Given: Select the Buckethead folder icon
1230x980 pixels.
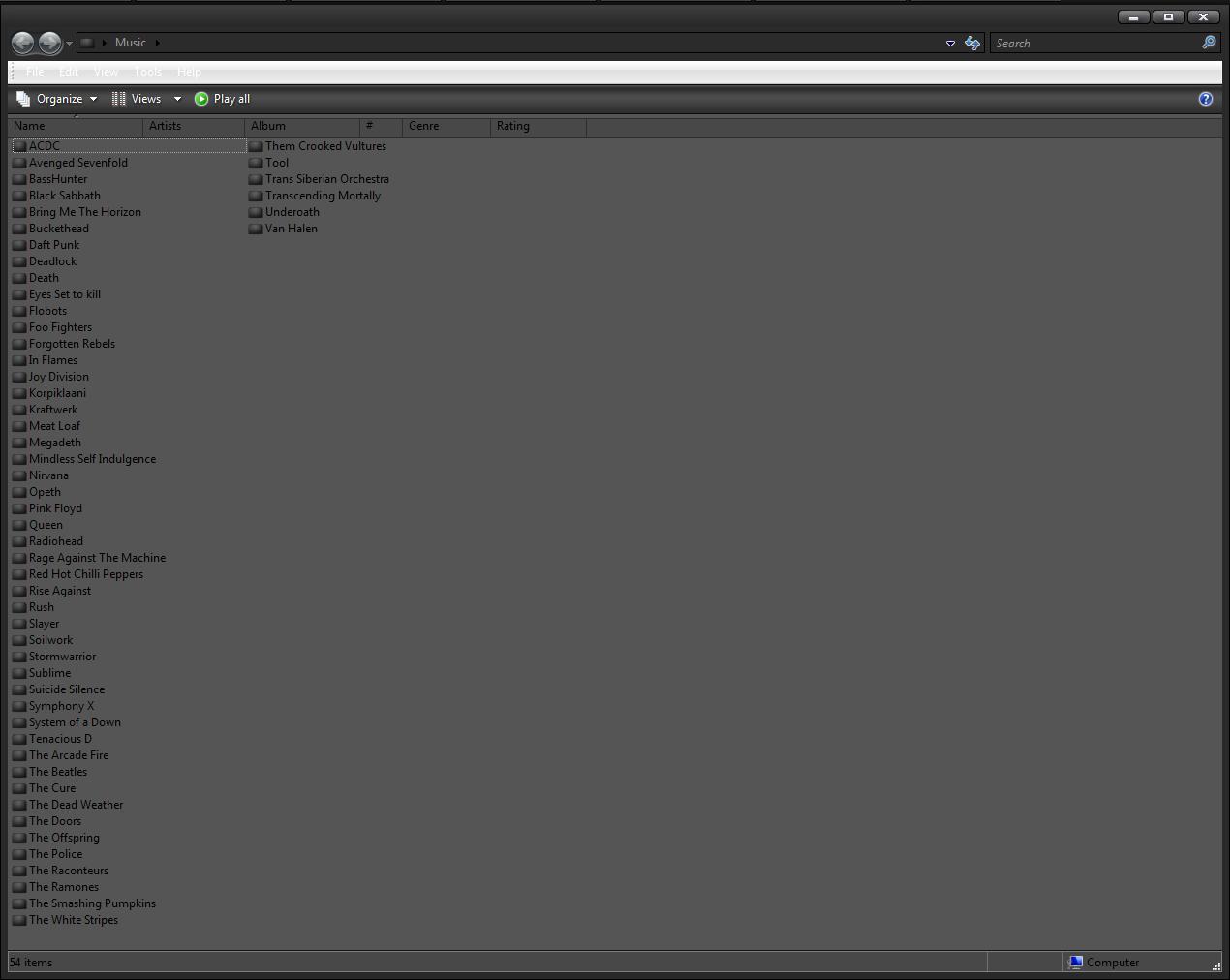Looking at the screenshot, I should [x=19, y=229].
